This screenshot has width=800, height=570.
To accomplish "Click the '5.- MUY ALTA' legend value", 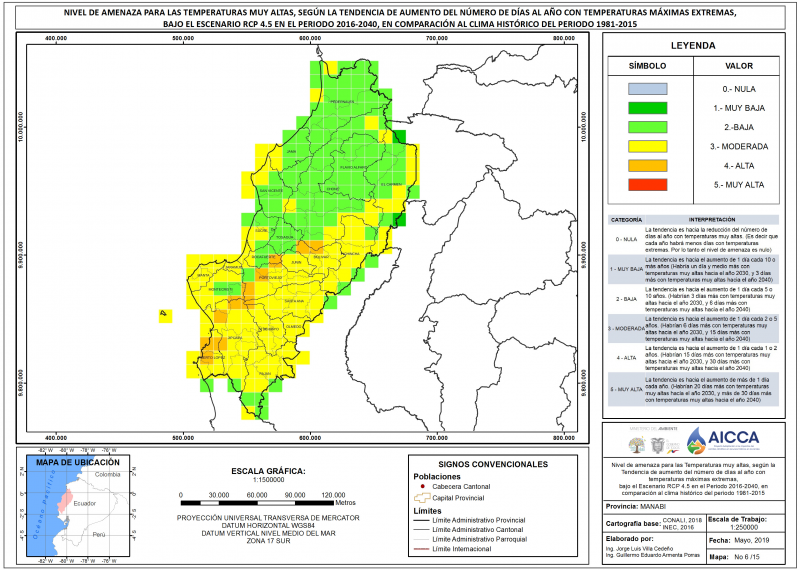I will click(x=739, y=185).
